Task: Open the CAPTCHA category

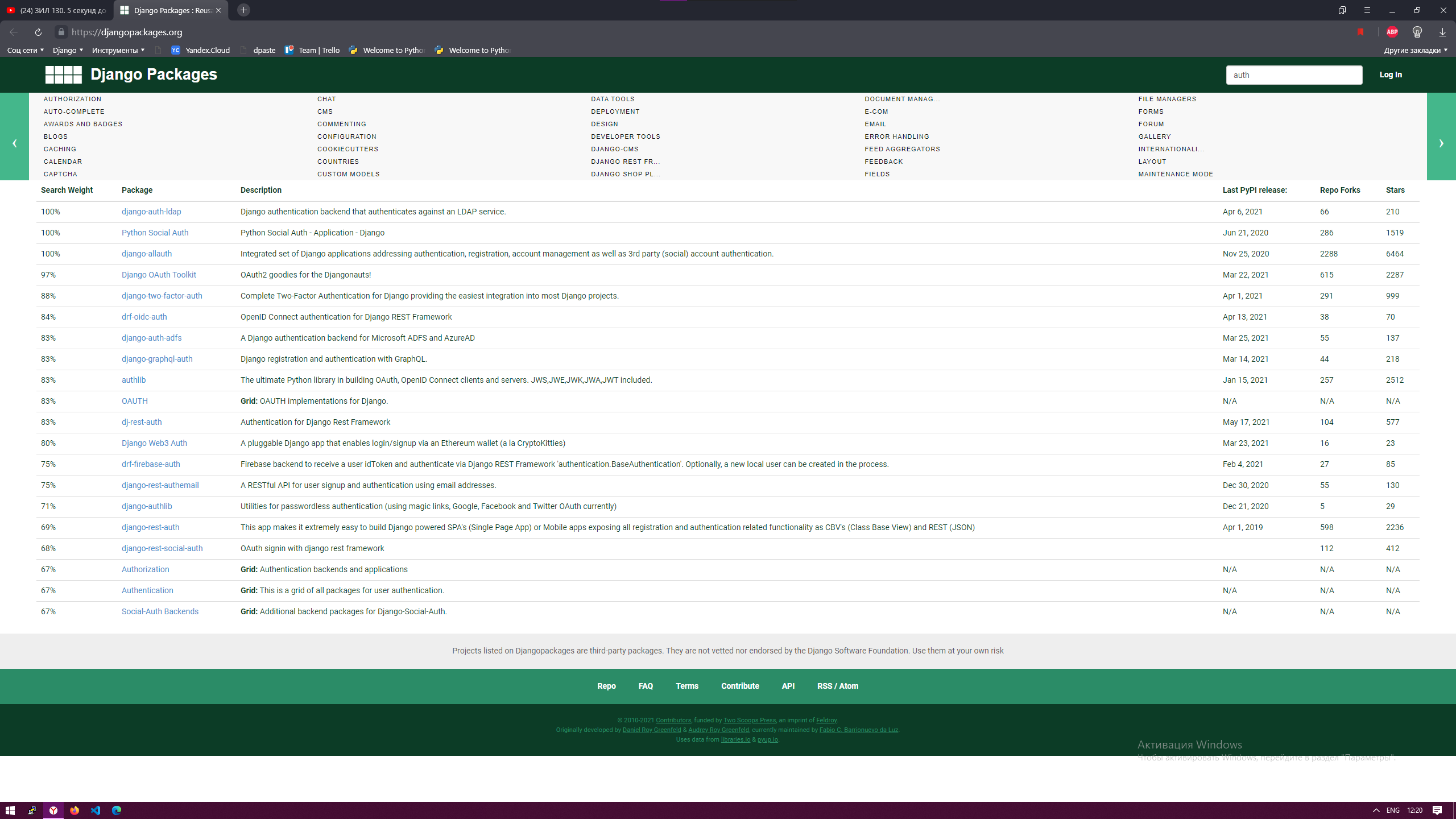Action: pos(60,174)
